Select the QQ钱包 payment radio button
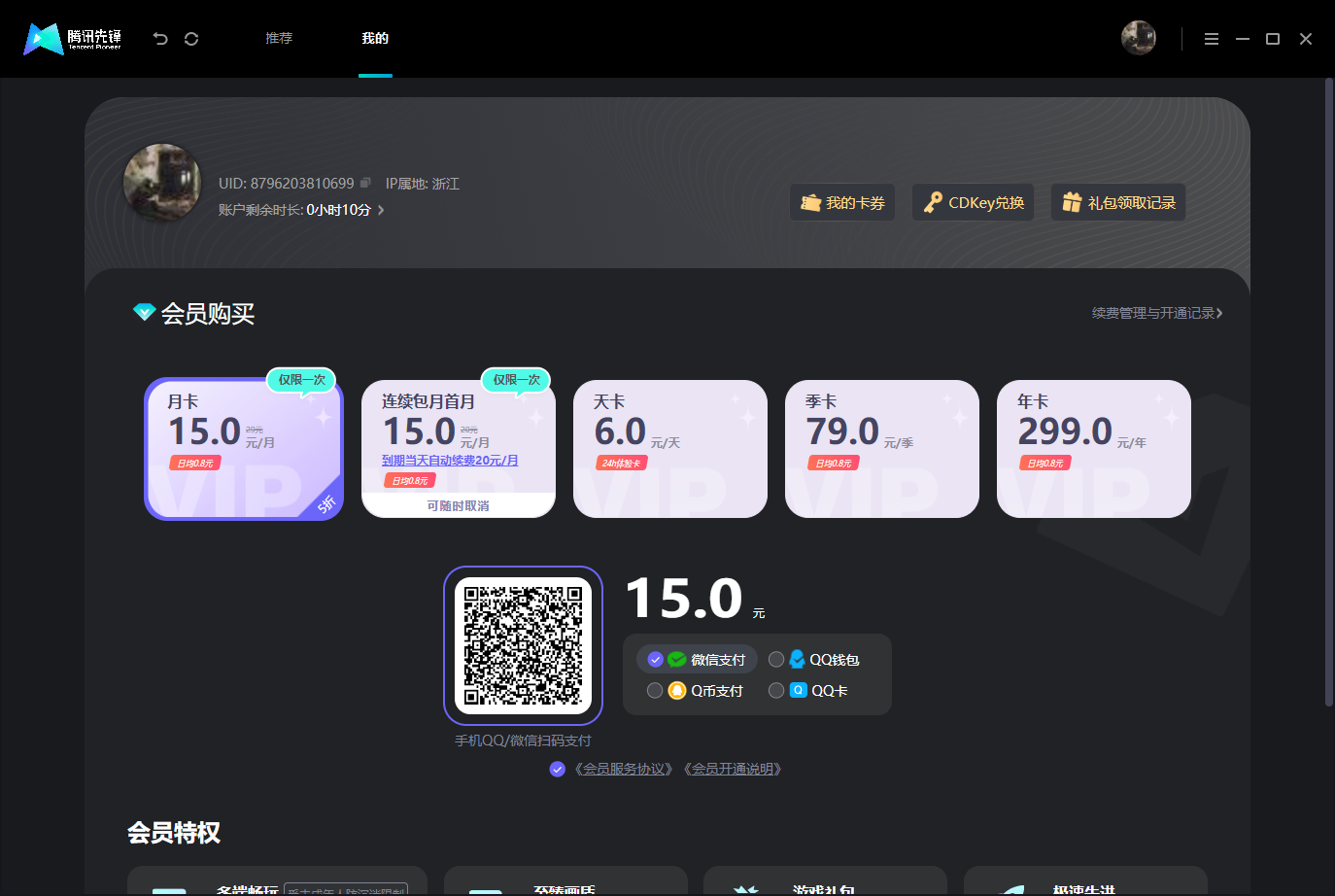The width and height of the screenshot is (1335, 896). pos(775,659)
